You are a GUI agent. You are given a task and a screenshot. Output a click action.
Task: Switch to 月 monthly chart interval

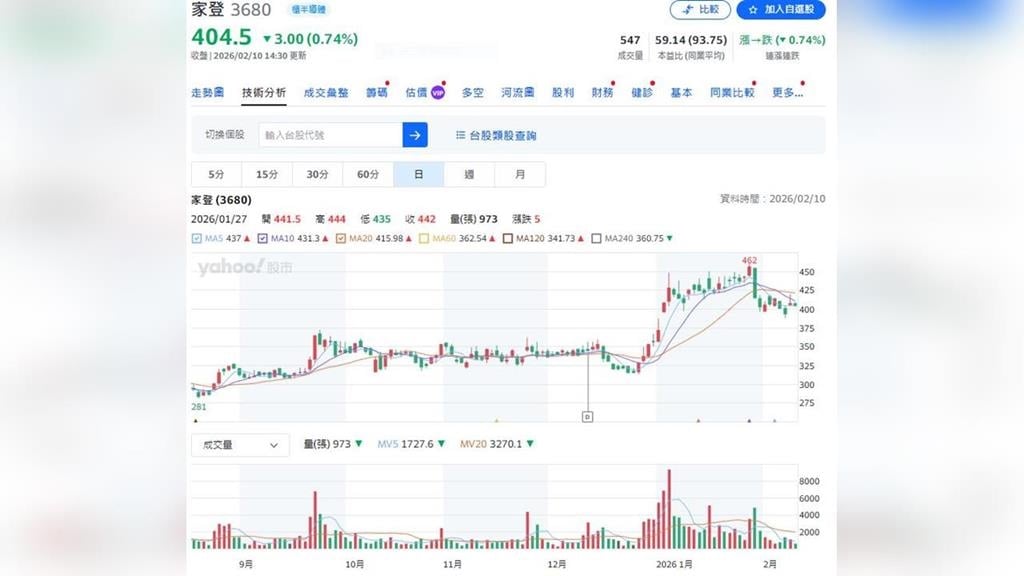(x=520, y=174)
